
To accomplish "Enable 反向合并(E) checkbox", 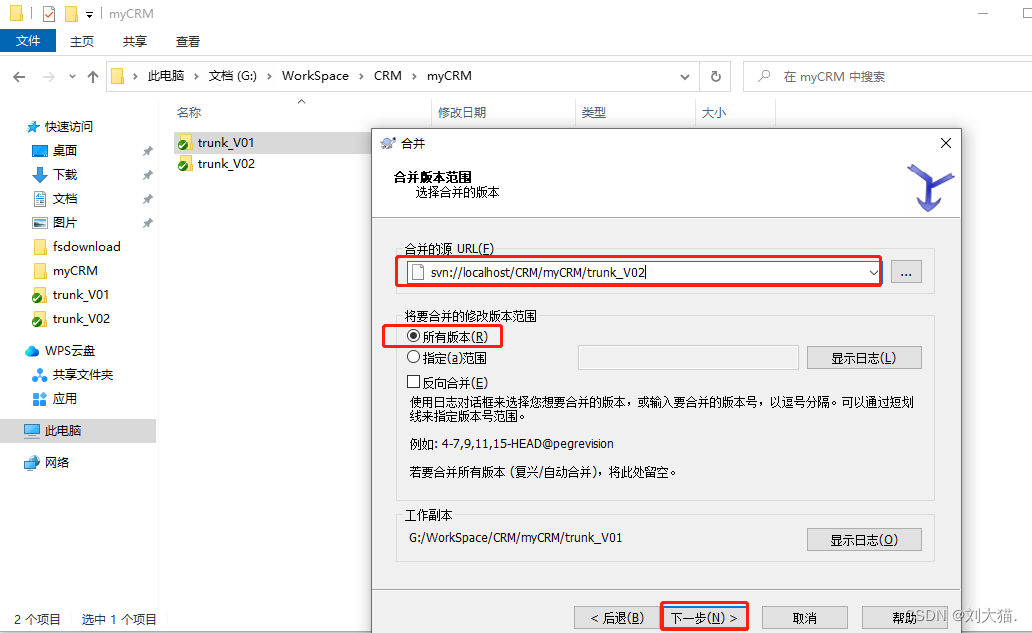I will (448, 382).
